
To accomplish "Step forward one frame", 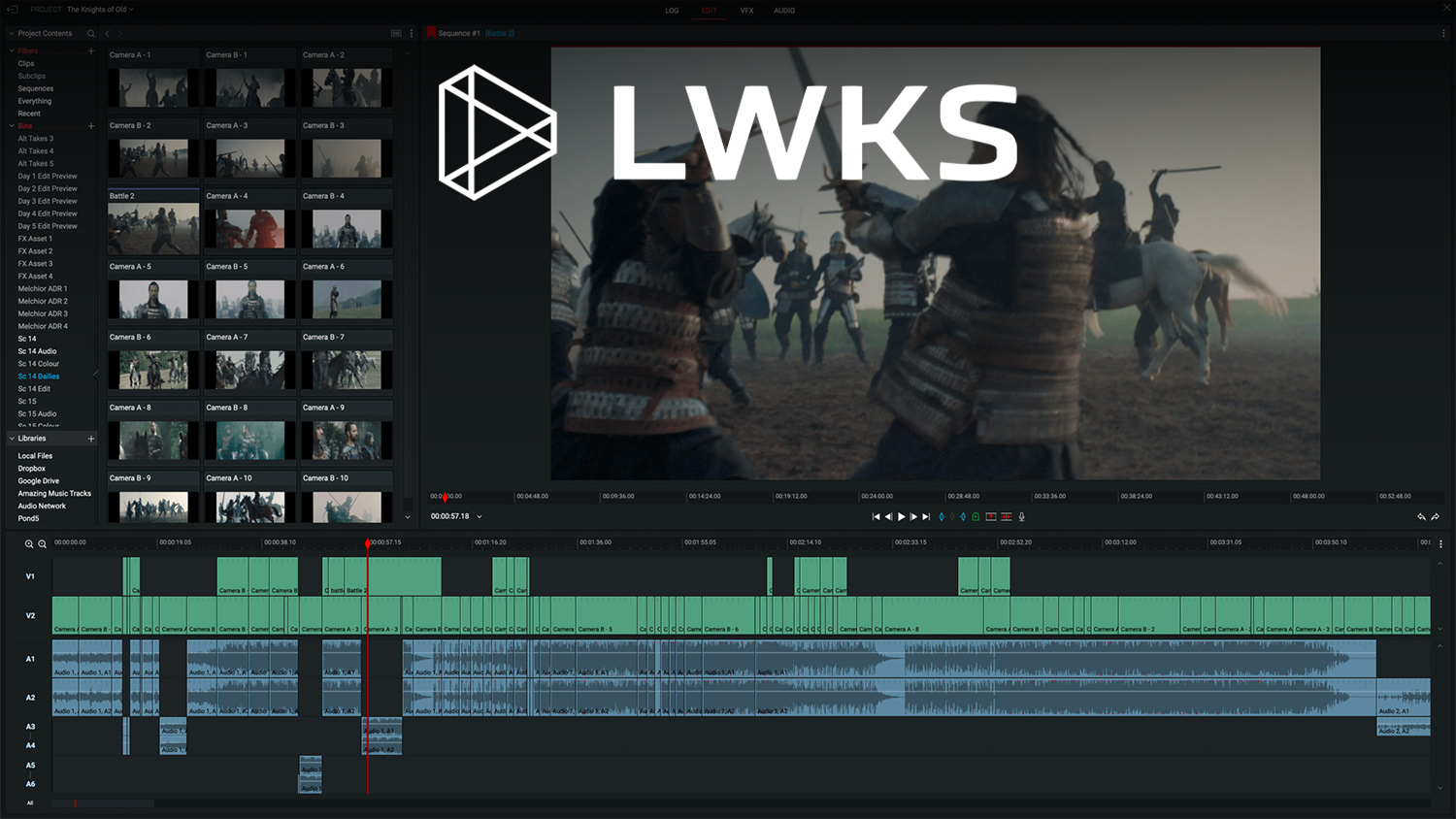I will [913, 517].
